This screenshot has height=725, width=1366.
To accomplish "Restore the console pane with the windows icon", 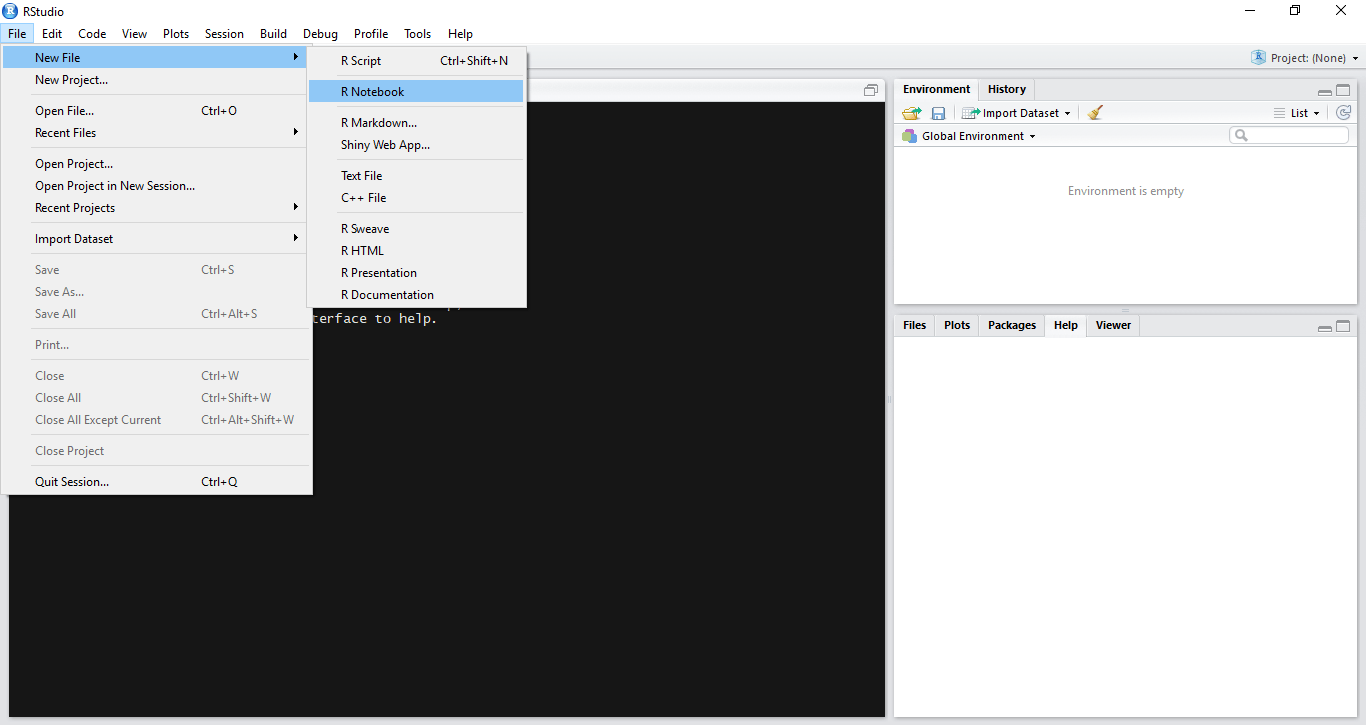I will [x=871, y=90].
